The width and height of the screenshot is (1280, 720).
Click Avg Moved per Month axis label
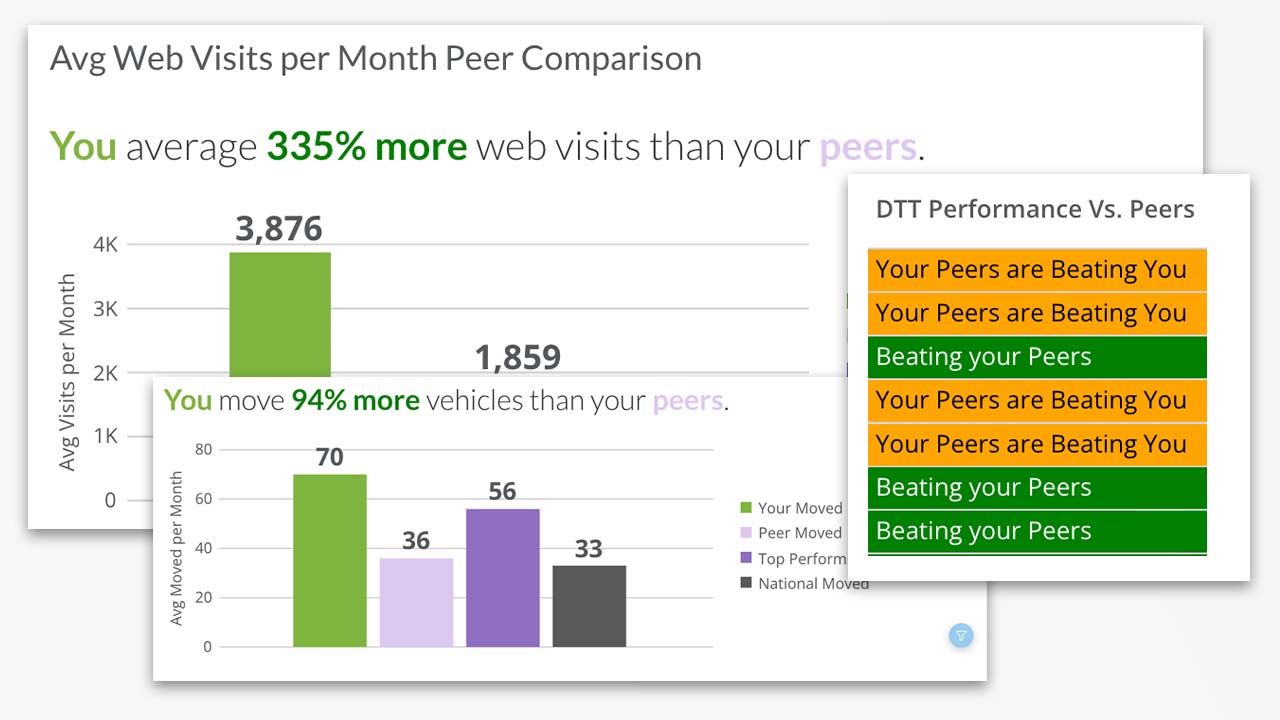(177, 548)
